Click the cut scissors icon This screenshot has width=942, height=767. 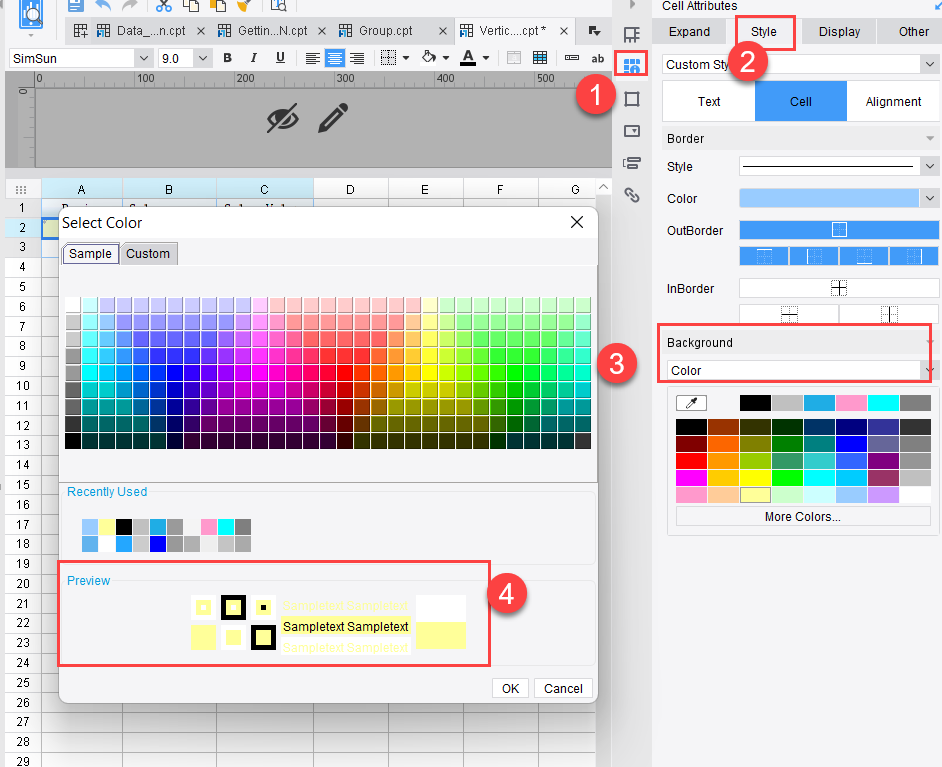click(164, 6)
